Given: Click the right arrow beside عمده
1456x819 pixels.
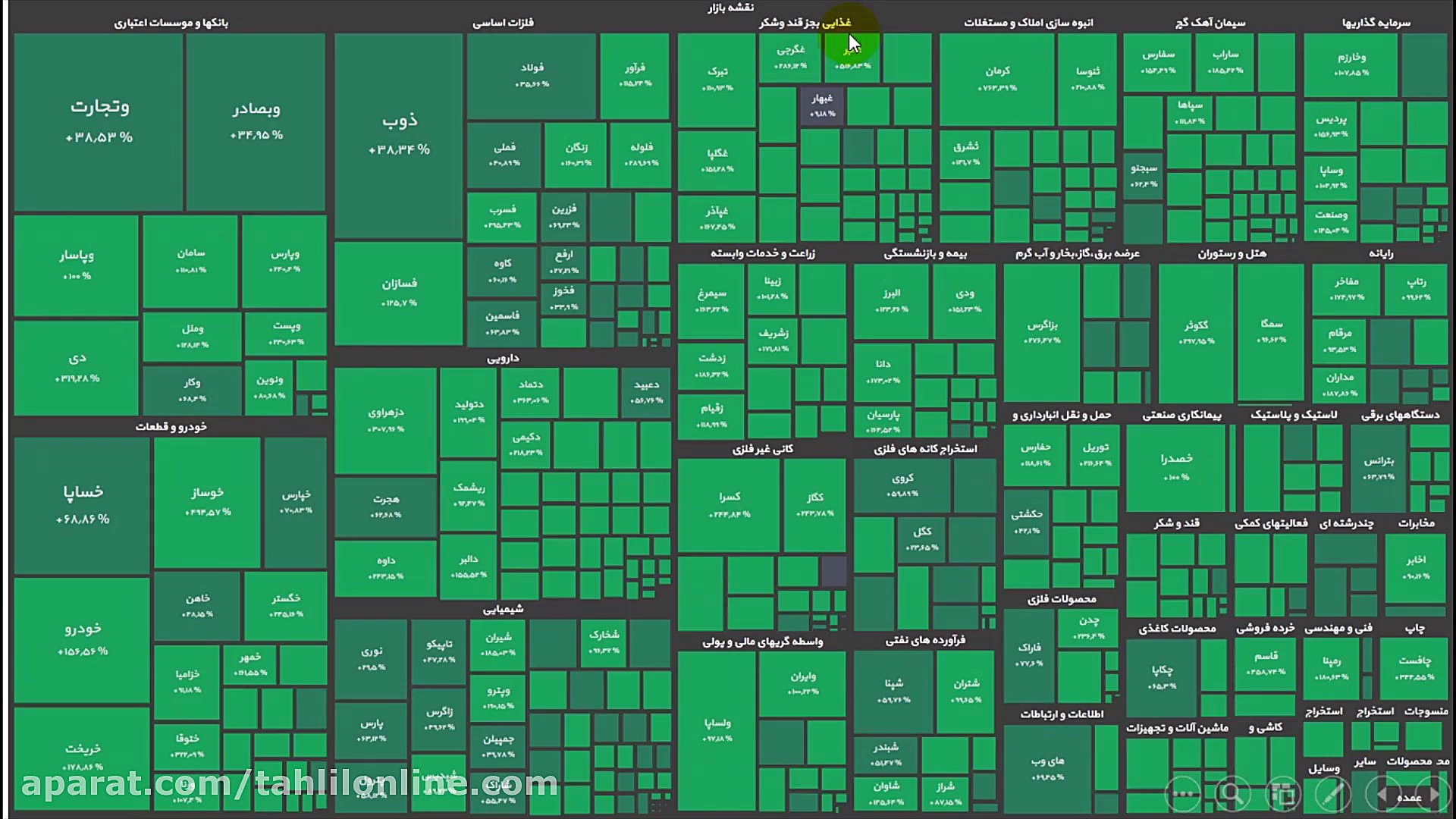Looking at the screenshot, I should click(x=1435, y=795).
